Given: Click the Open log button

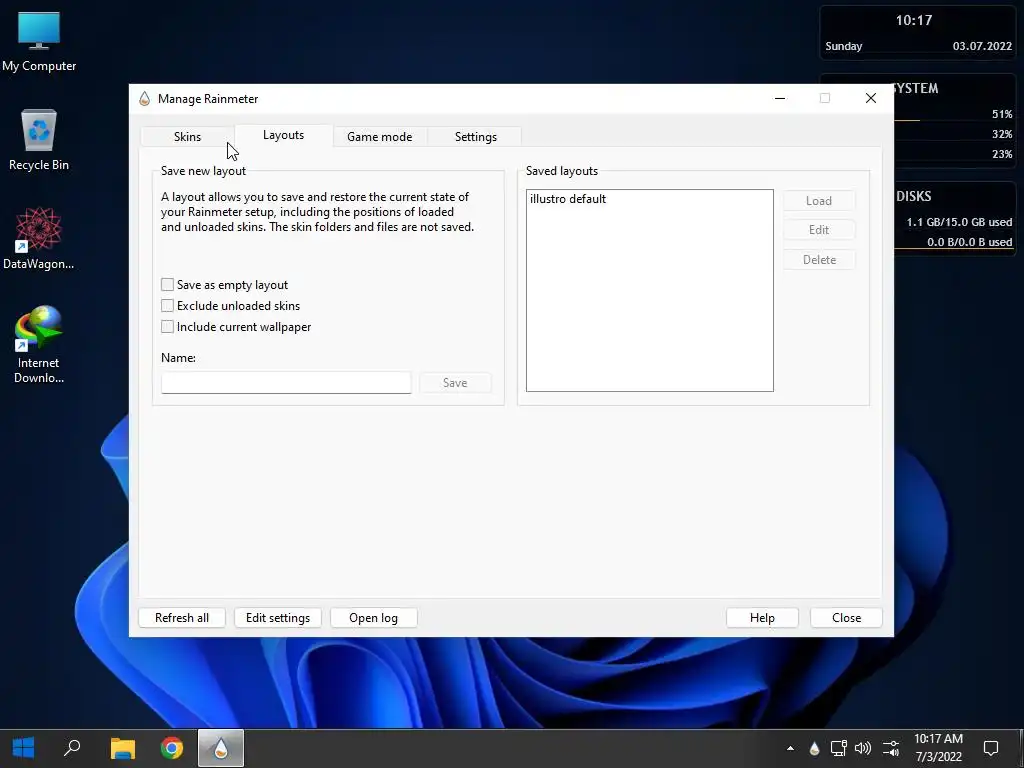Looking at the screenshot, I should pos(374,618).
